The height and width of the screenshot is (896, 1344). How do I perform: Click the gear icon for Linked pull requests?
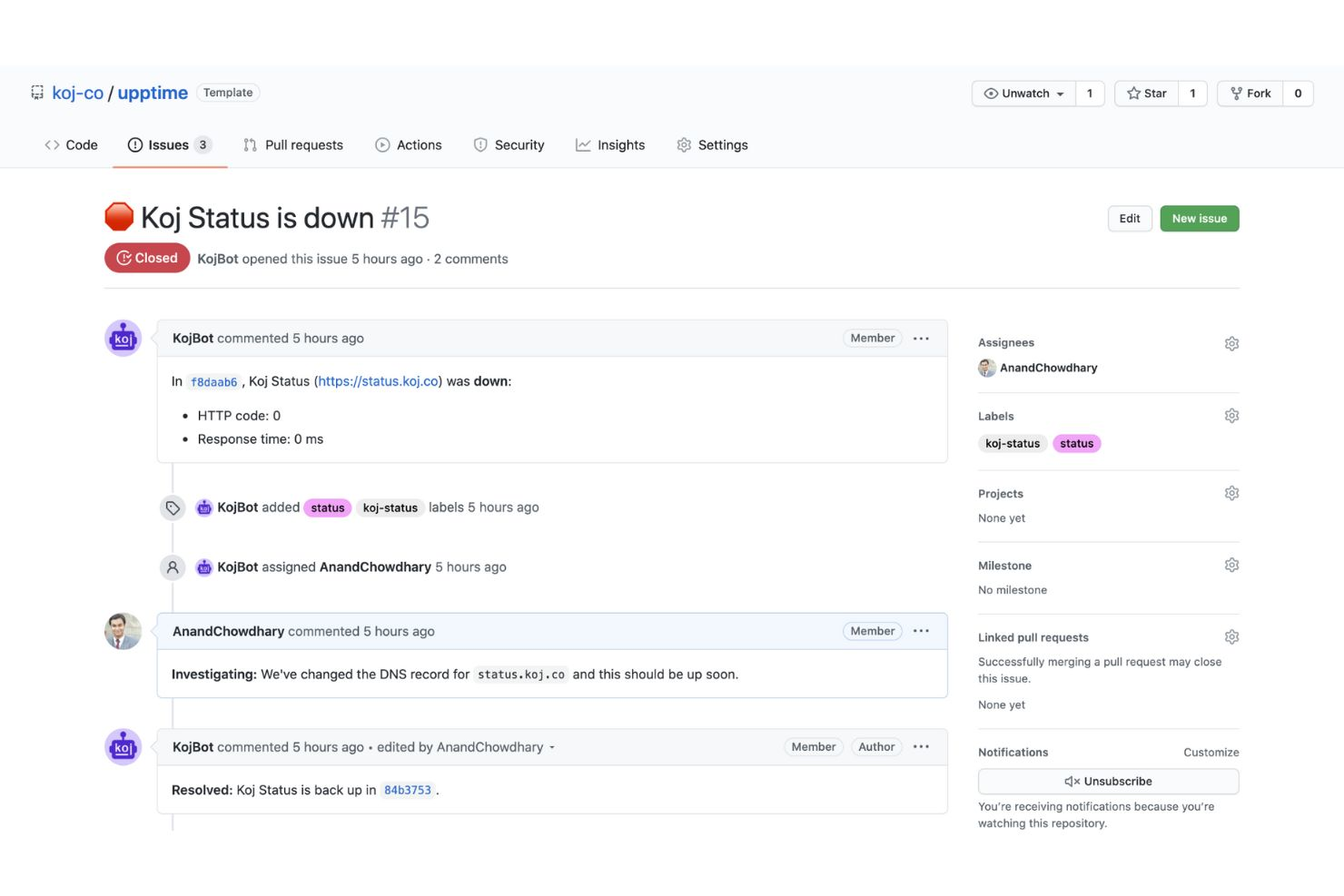click(1231, 637)
